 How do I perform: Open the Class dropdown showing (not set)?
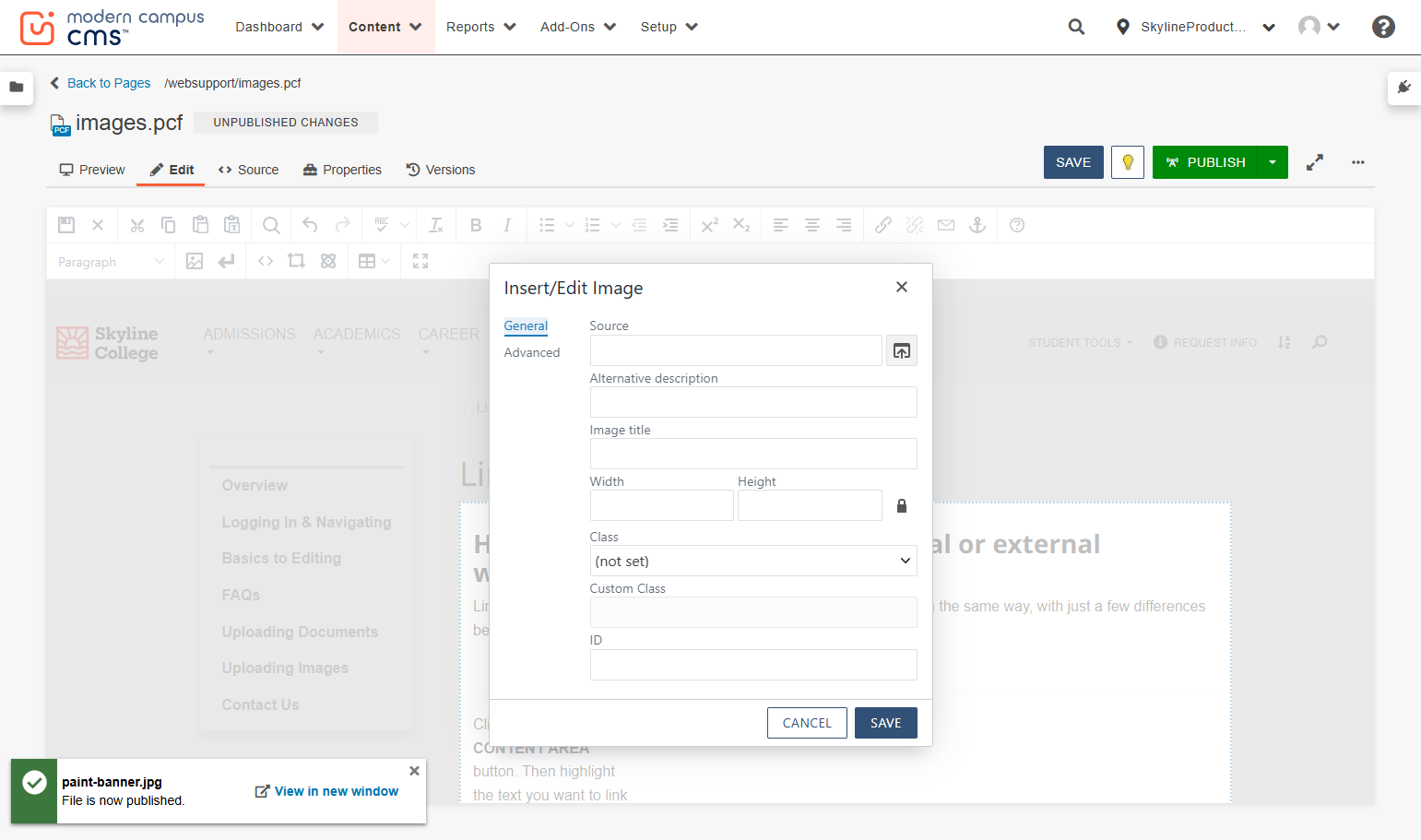pos(753,561)
